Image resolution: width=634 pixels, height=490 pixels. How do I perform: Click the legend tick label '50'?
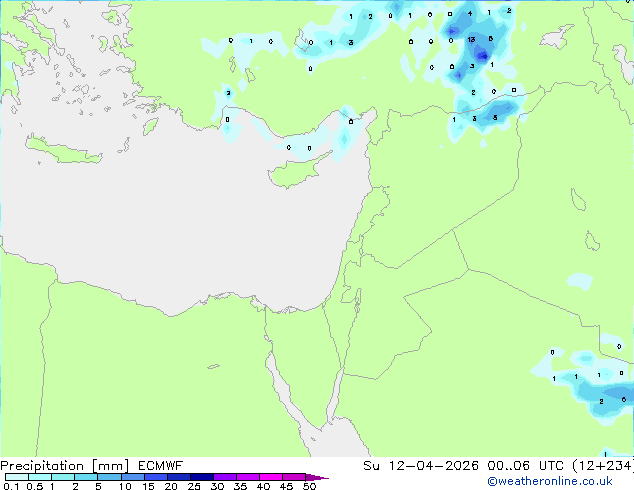[309, 486]
